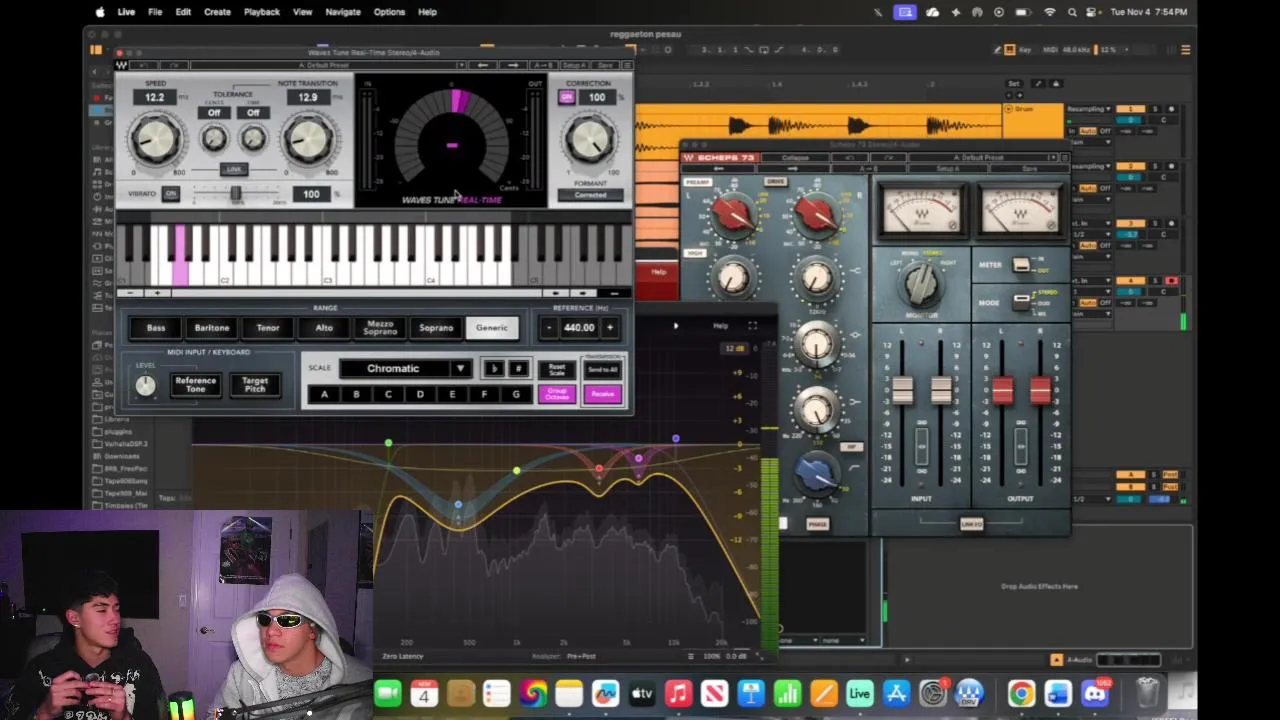
Task: Click Reset Scale in Waves Tune
Action: [557, 370]
